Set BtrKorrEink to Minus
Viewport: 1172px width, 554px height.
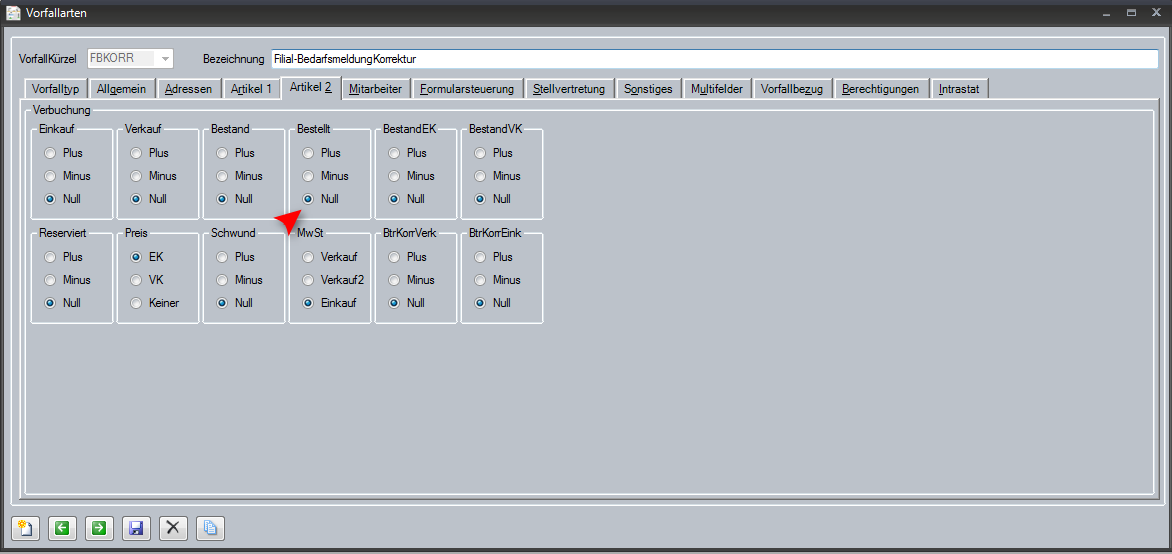(x=481, y=280)
